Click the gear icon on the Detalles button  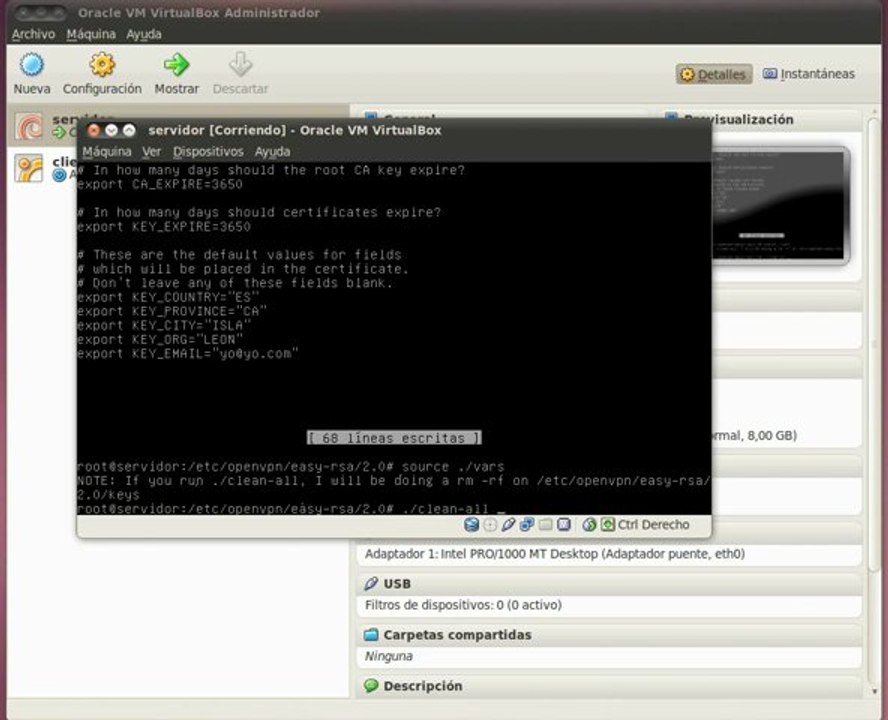pyautogui.click(x=687, y=74)
